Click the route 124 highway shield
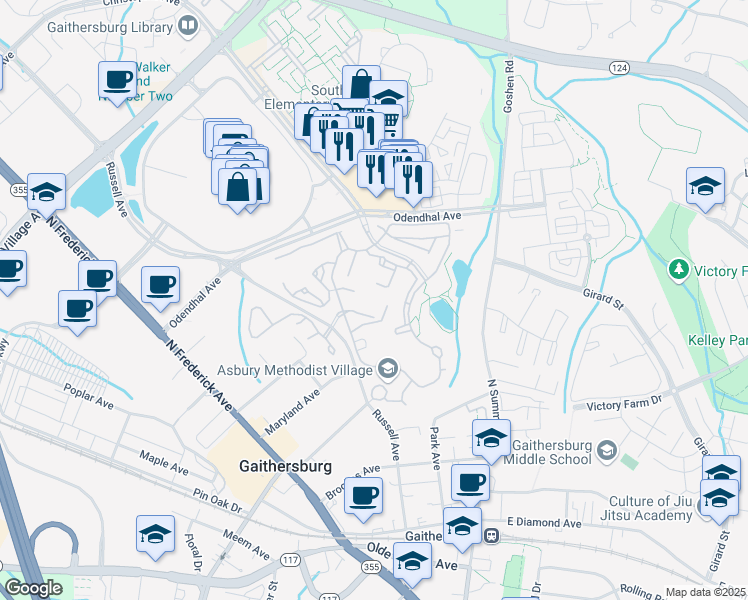The width and height of the screenshot is (748, 600). point(619,68)
